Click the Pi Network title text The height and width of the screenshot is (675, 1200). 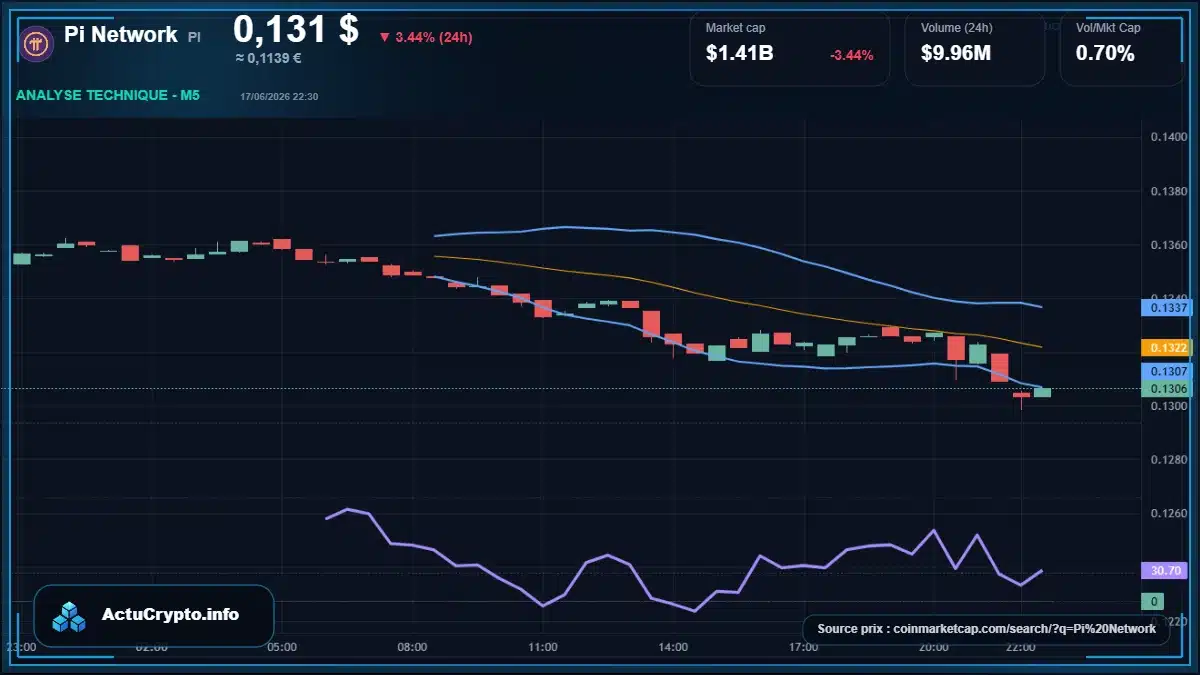121,35
